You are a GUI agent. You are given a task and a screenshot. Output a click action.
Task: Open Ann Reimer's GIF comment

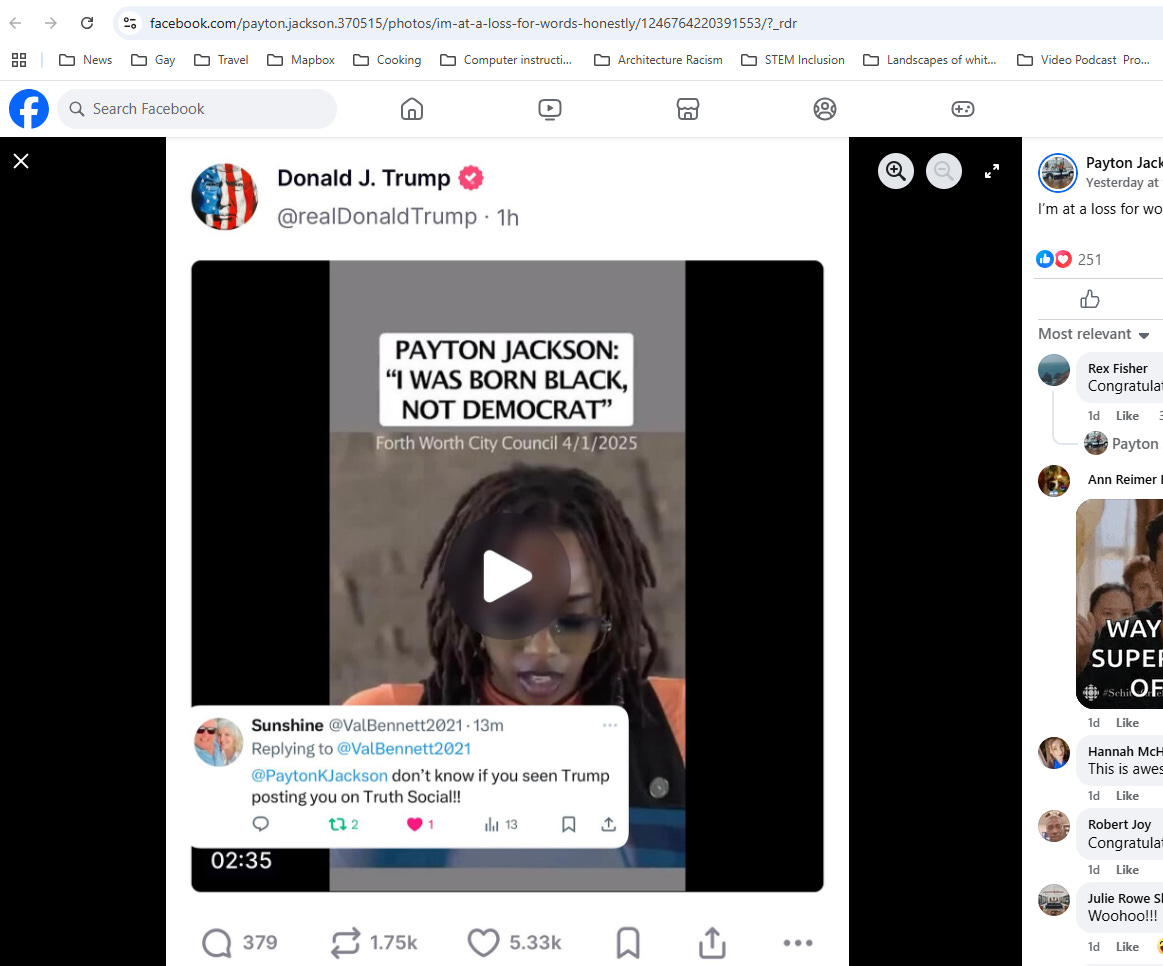coord(1119,603)
